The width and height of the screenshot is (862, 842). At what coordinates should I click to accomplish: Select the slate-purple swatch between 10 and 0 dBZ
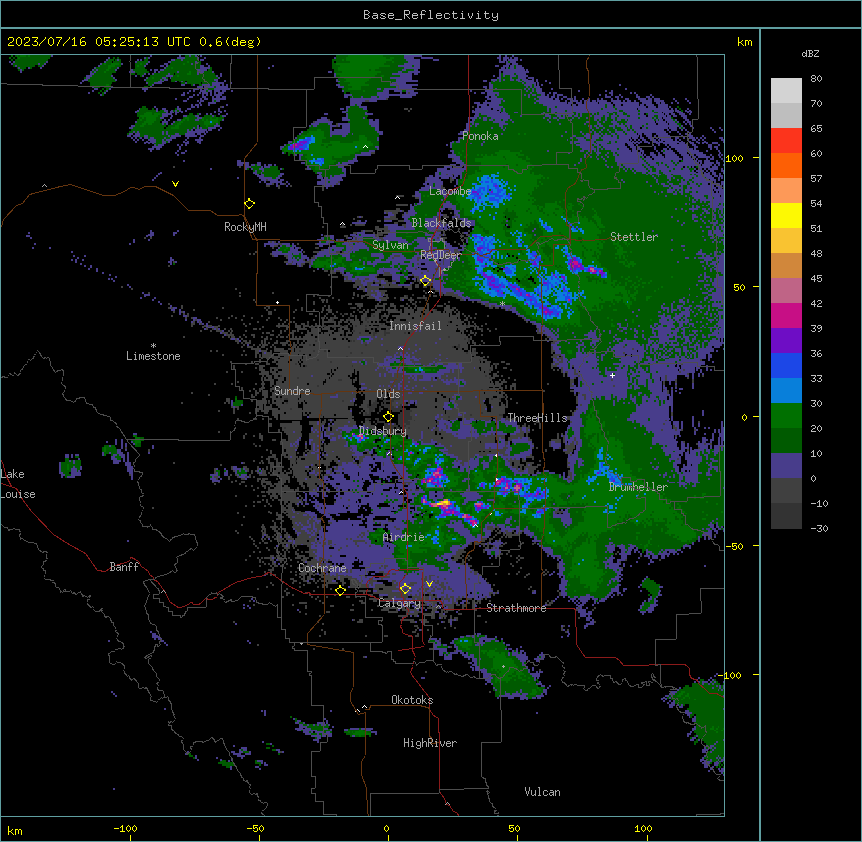[x=786, y=466]
